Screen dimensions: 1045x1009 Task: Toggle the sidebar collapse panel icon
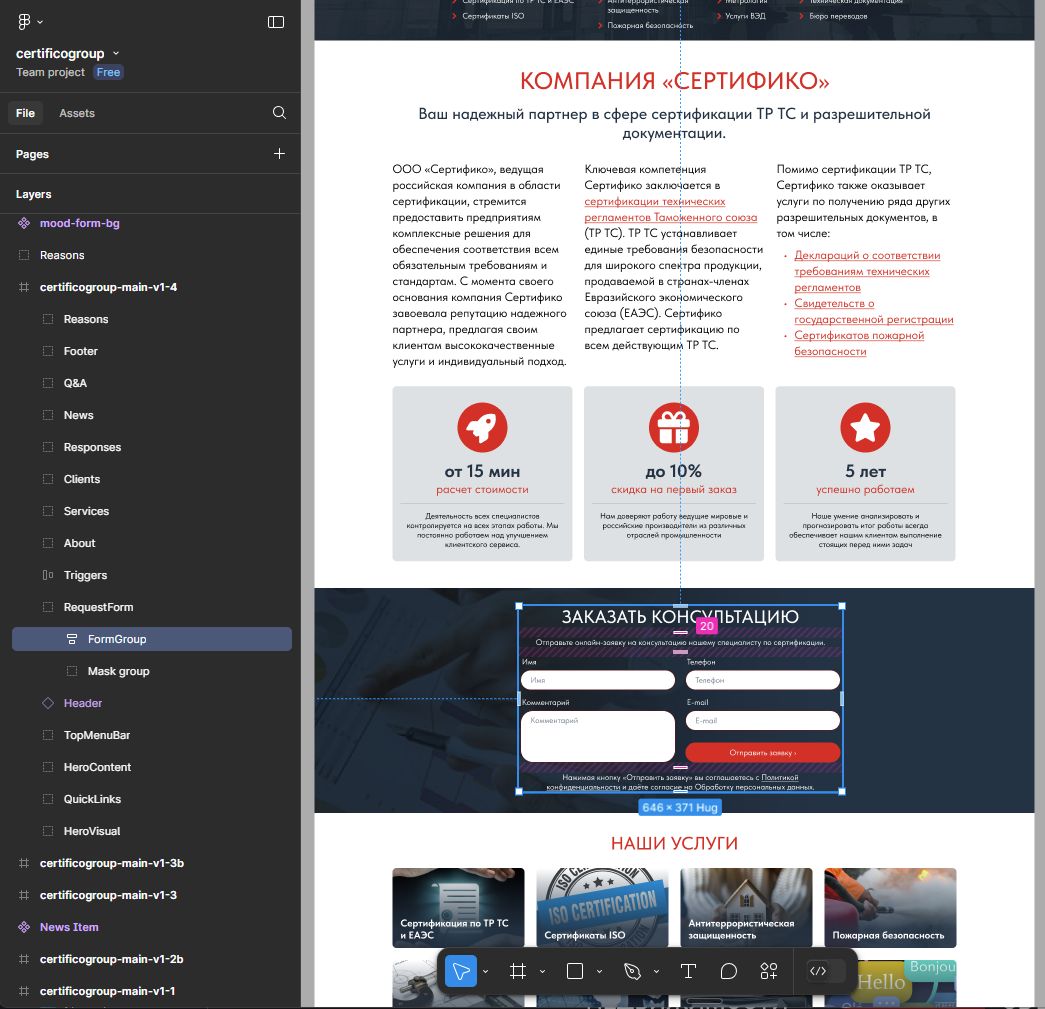[x=276, y=22]
